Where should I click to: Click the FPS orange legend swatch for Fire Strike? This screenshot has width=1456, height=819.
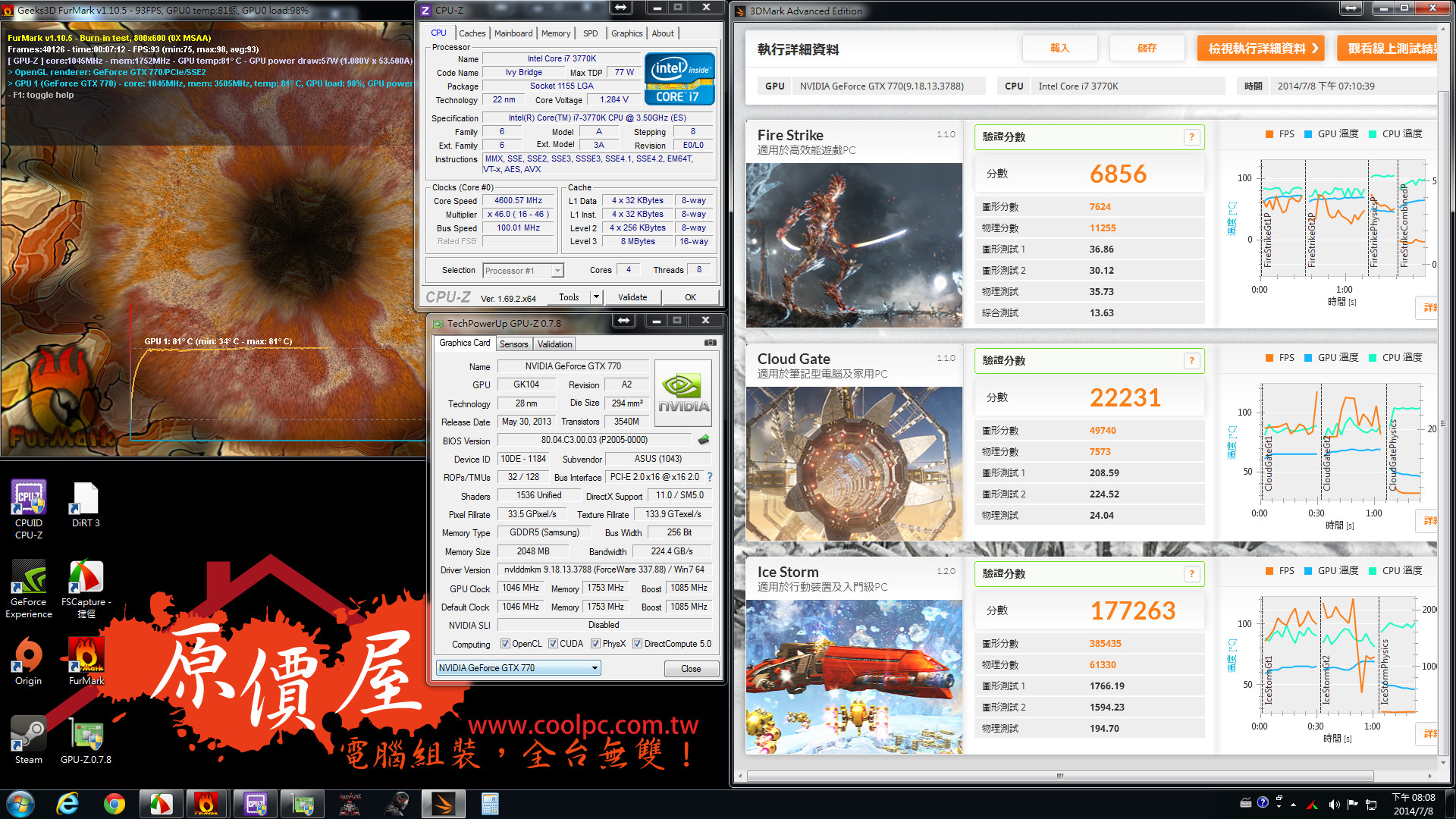point(1269,134)
